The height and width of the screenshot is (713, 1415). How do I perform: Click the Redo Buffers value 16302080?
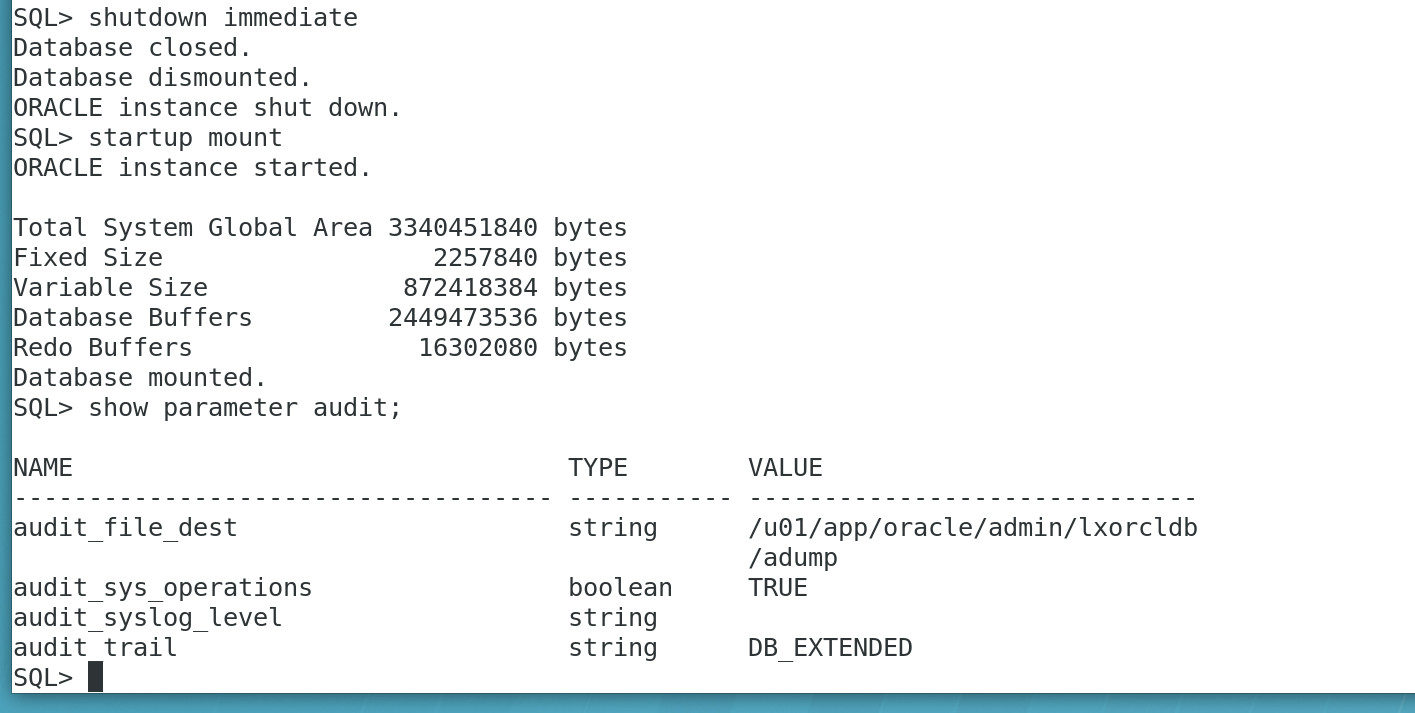click(477, 348)
